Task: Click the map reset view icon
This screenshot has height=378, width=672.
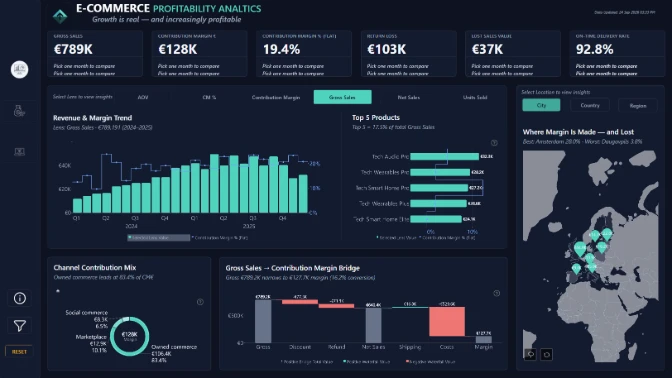Action: [x=546, y=354]
